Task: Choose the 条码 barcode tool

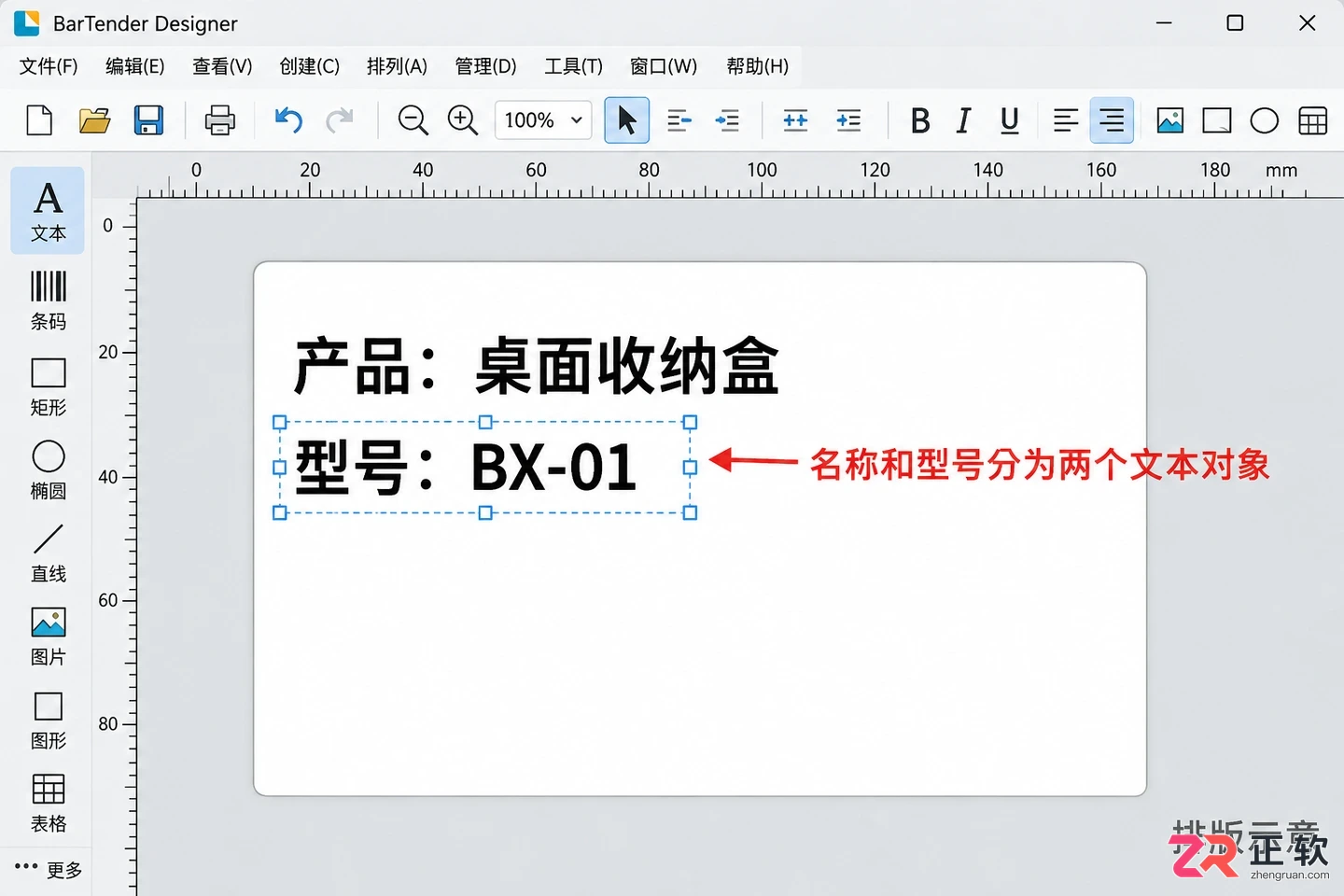Action: [x=49, y=301]
